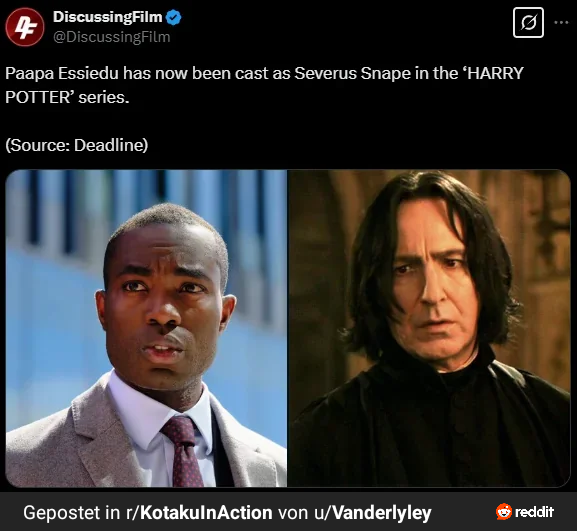Click the '(Source: Deadline)' text
This screenshot has width=577, height=531.
77,145
